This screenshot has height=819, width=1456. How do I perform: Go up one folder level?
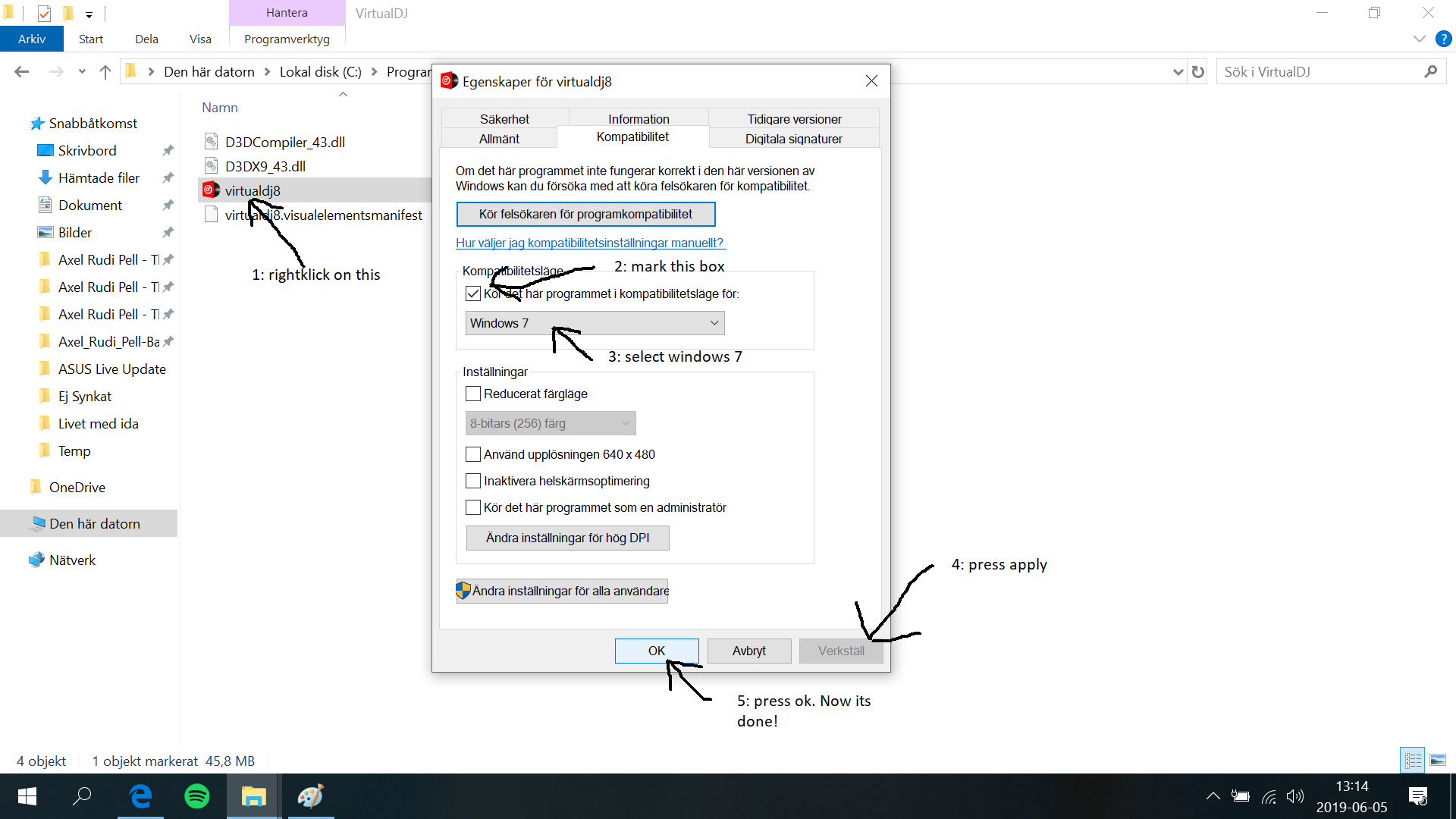point(105,71)
